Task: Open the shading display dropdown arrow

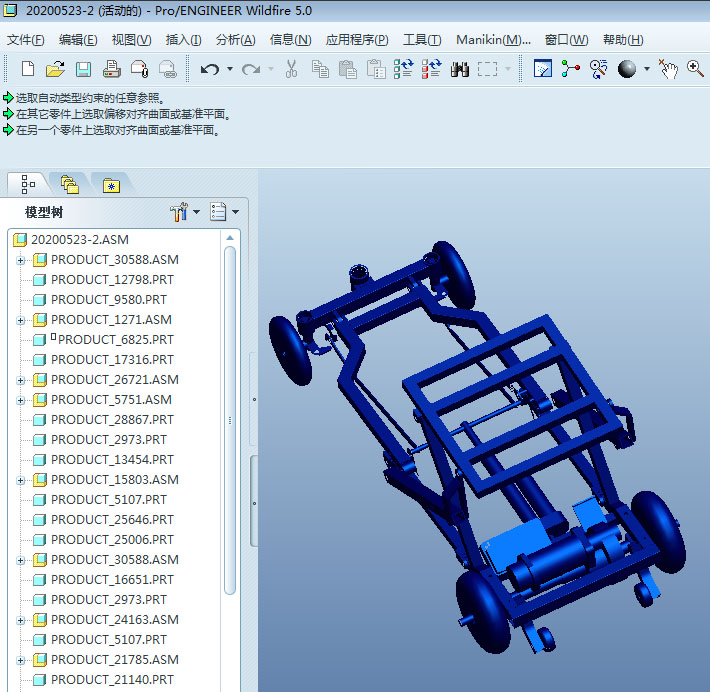Action: (x=647, y=69)
